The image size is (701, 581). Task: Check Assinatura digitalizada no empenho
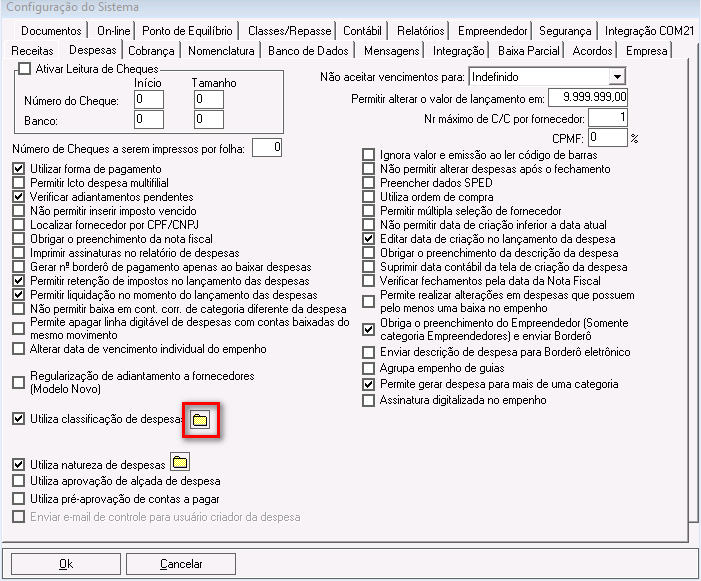368,400
